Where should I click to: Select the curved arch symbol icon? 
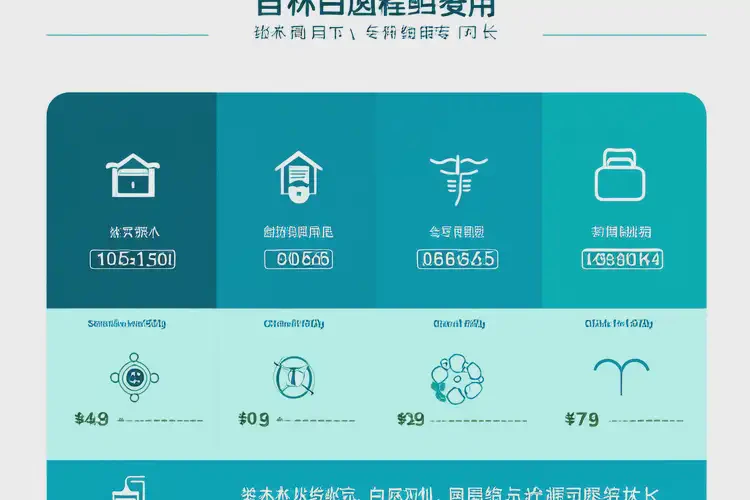click(621, 373)
